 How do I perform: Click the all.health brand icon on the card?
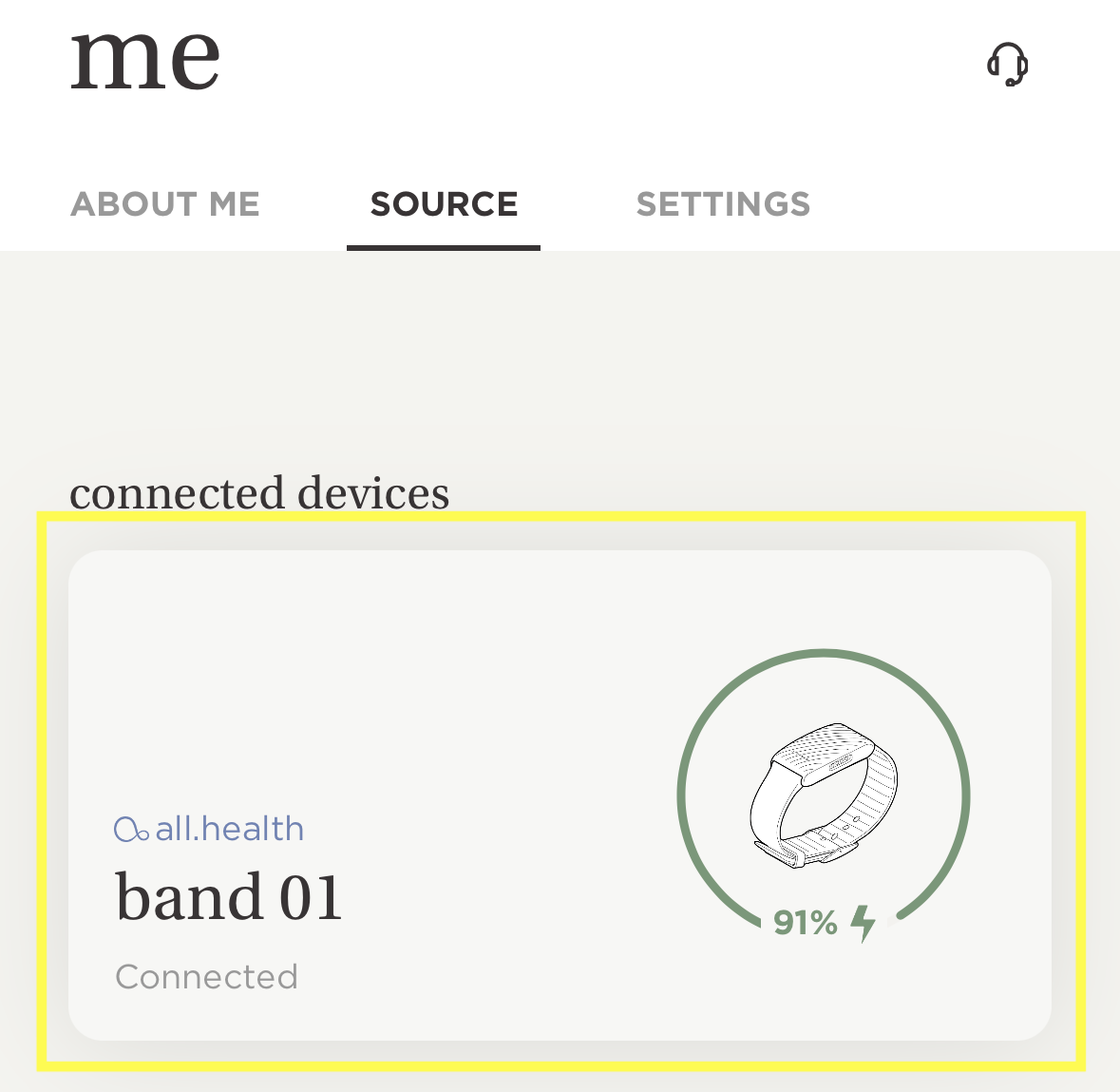click(130, 829)
